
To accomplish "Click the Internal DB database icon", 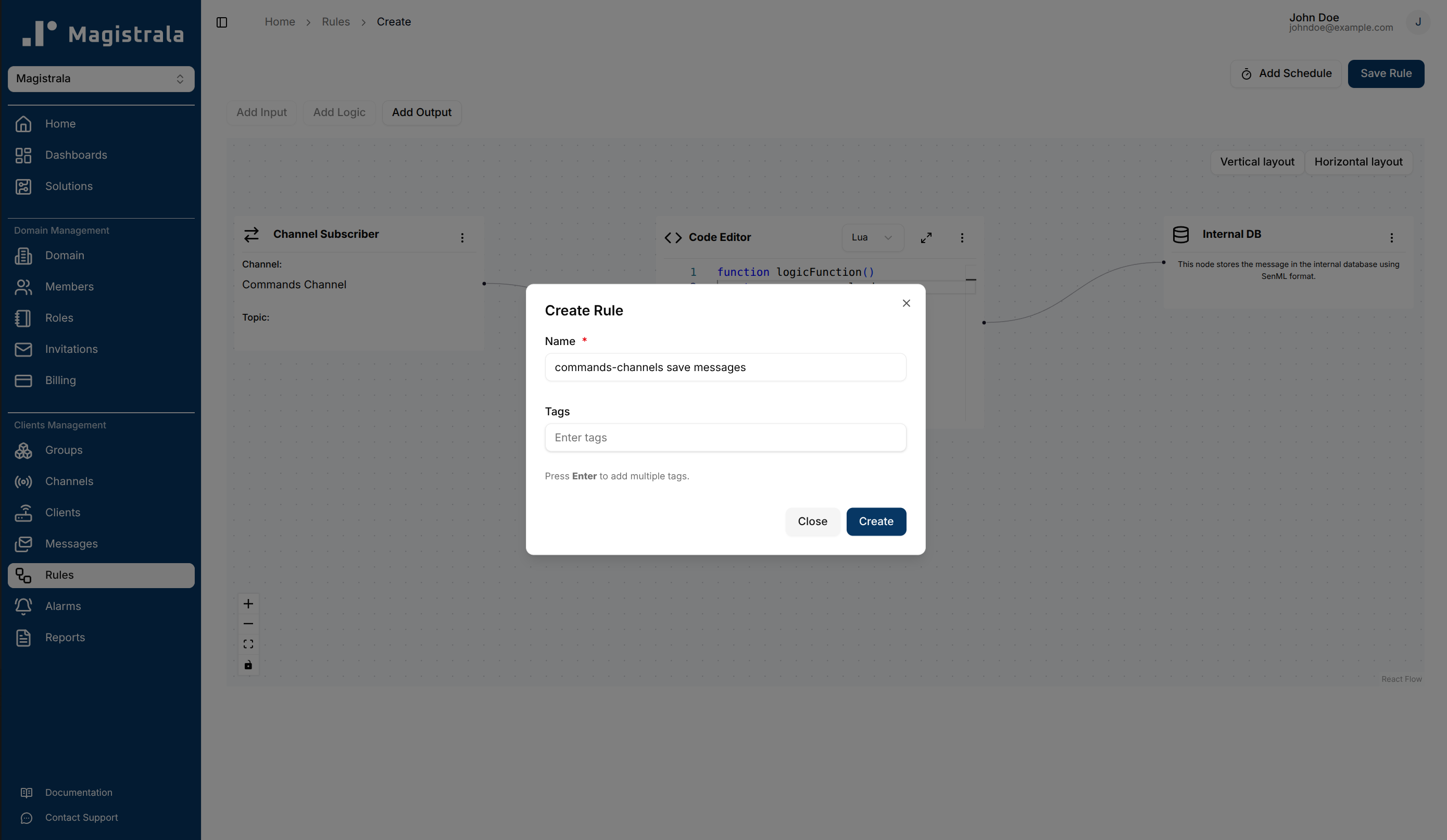I will [x=1180, y=234].
